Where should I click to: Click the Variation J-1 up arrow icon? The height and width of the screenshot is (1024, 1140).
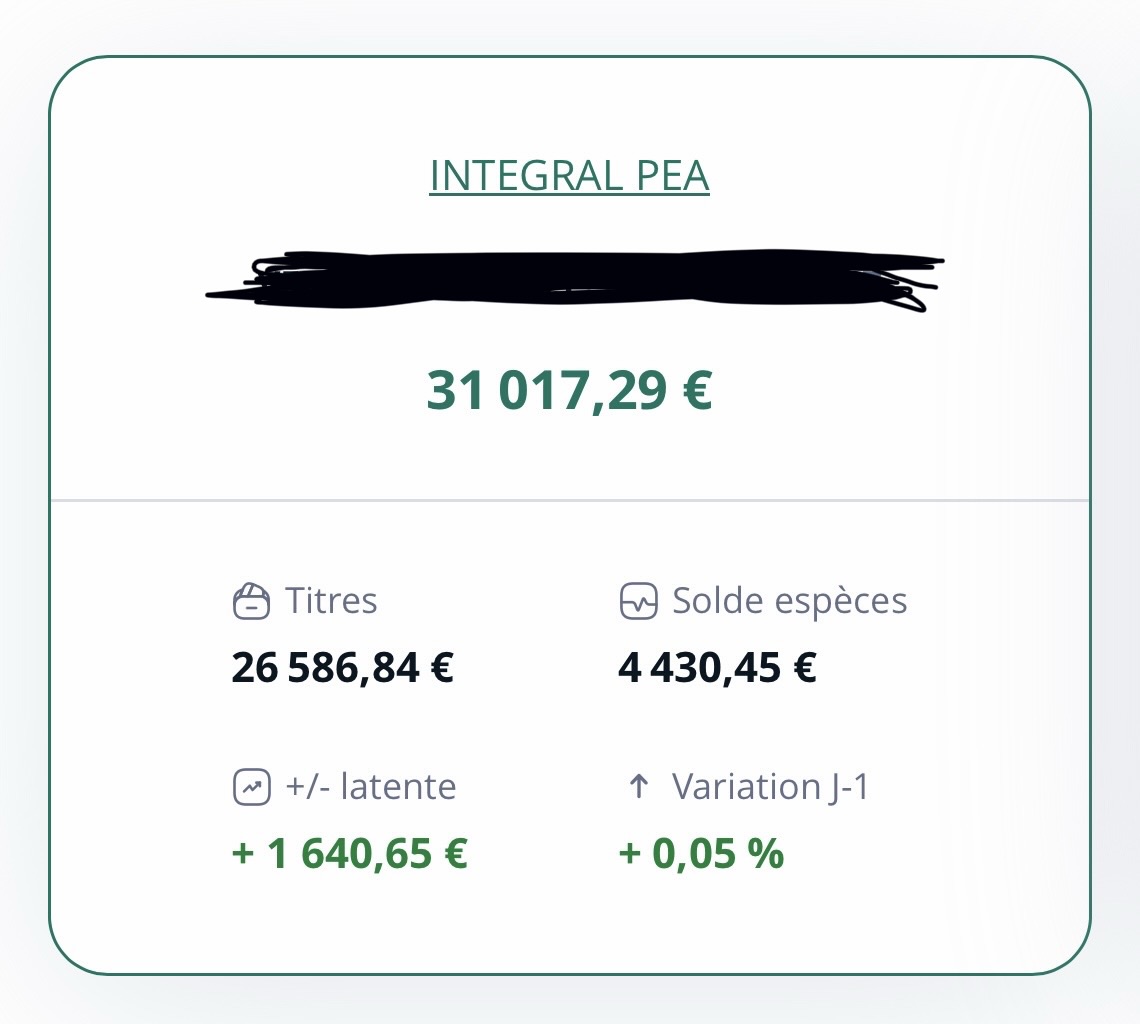[638, 787]
